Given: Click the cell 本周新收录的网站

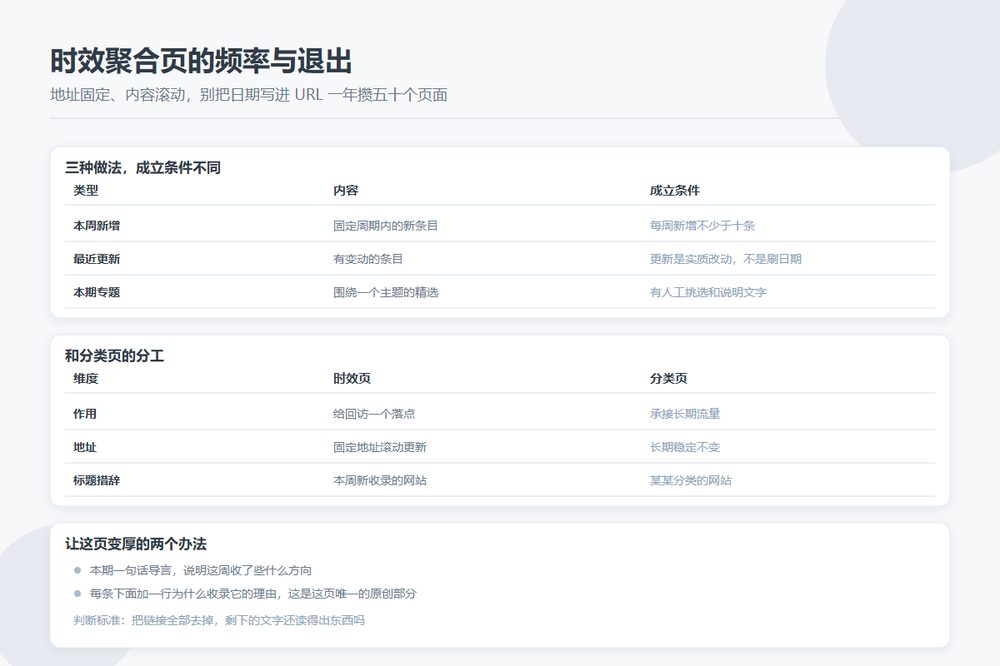Looking at the screenshot, I should pos(379,480).
